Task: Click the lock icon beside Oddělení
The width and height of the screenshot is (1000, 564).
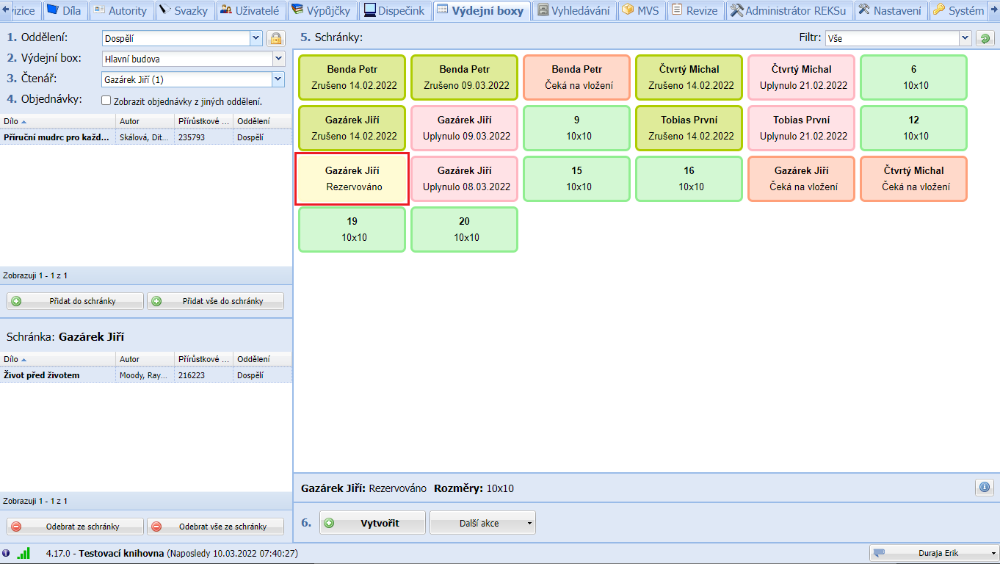Action: click(275, 38)
